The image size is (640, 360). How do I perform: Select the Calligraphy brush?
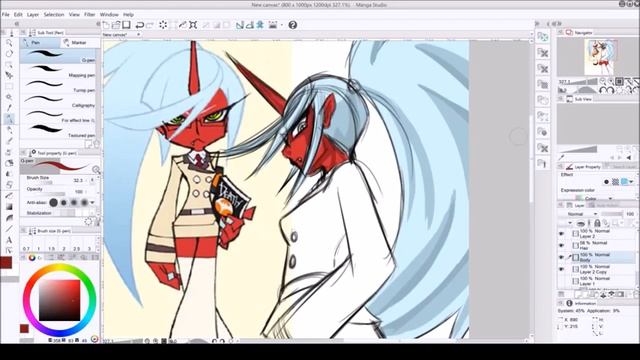pos(58,101)
